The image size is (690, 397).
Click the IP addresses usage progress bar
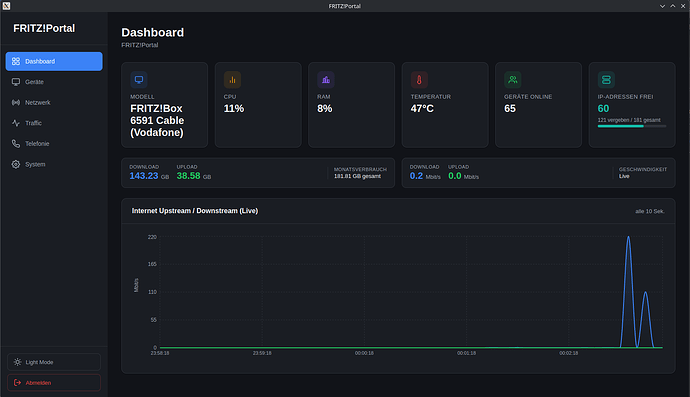click(x=632, y=126)
